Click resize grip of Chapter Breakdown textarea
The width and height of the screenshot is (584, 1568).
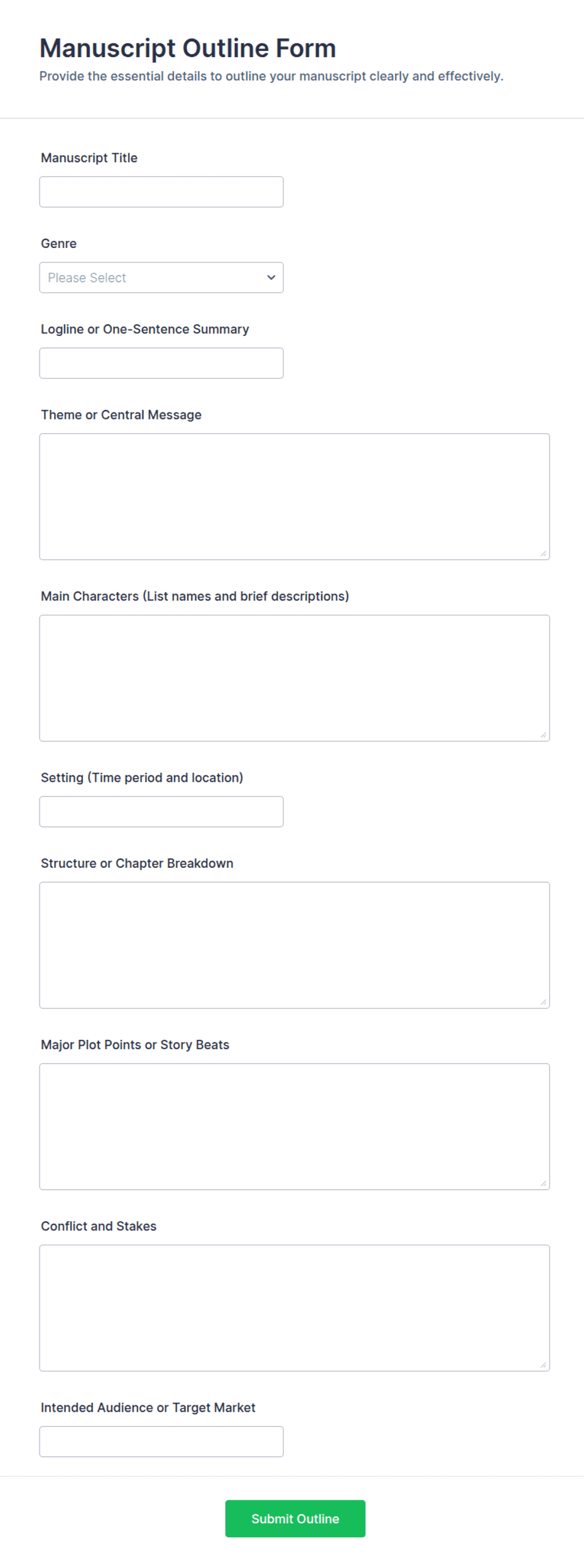click(x=543, y=1002)
